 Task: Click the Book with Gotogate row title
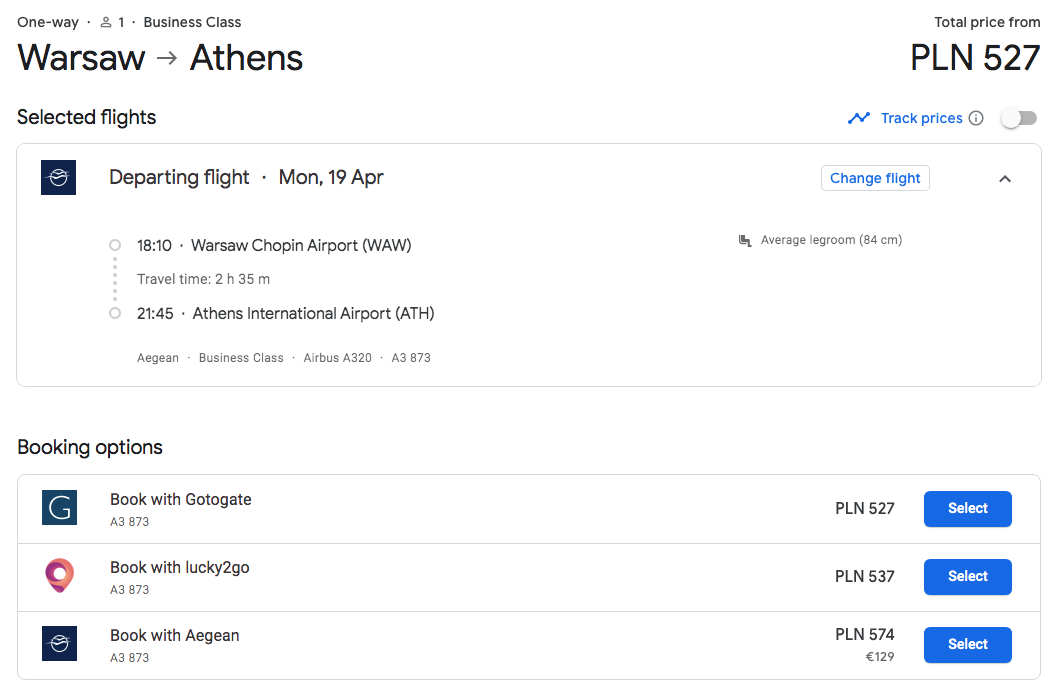pyautogui.click(x=180, y=499)
